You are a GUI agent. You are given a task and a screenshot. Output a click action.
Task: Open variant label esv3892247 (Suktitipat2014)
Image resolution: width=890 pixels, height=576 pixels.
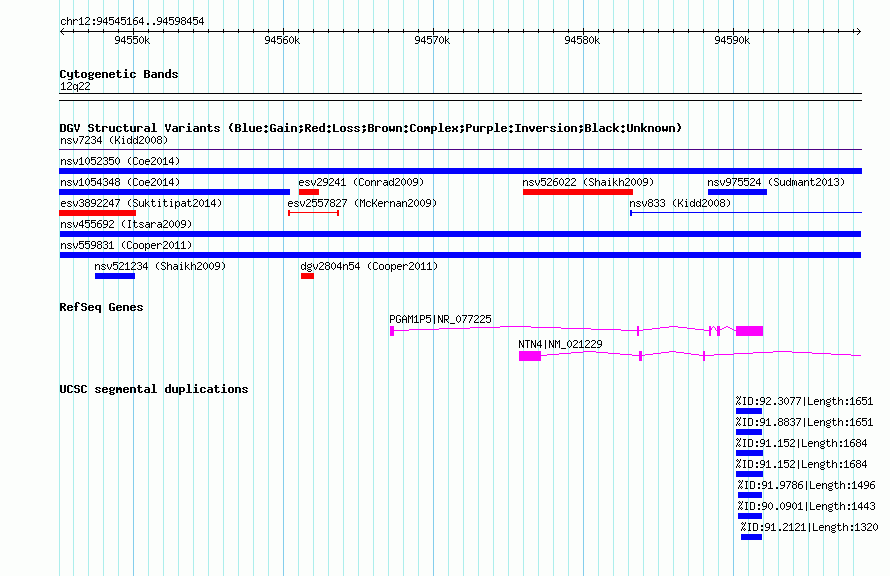coord(141,203)
